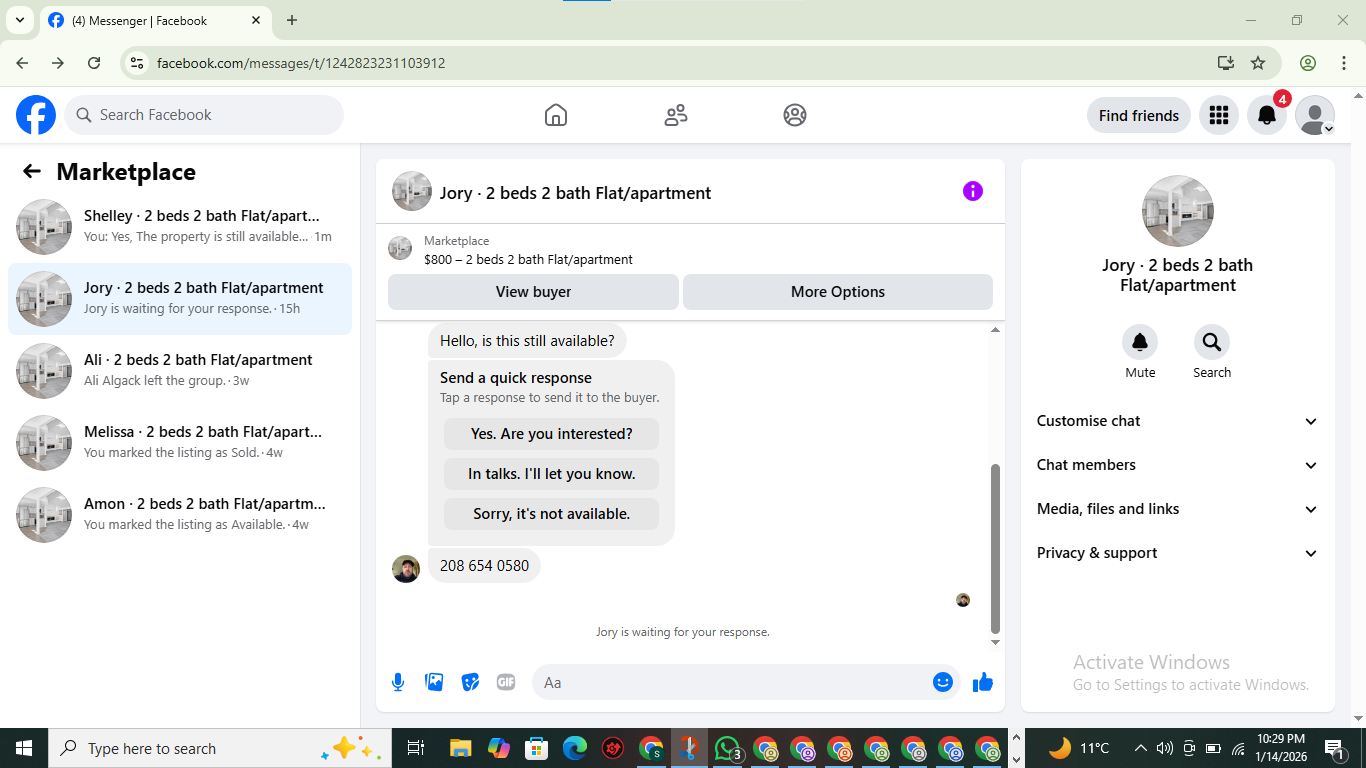1366x768 pixels.
Task: Send a voice clip with microphone icon
Action: [398, 682]
